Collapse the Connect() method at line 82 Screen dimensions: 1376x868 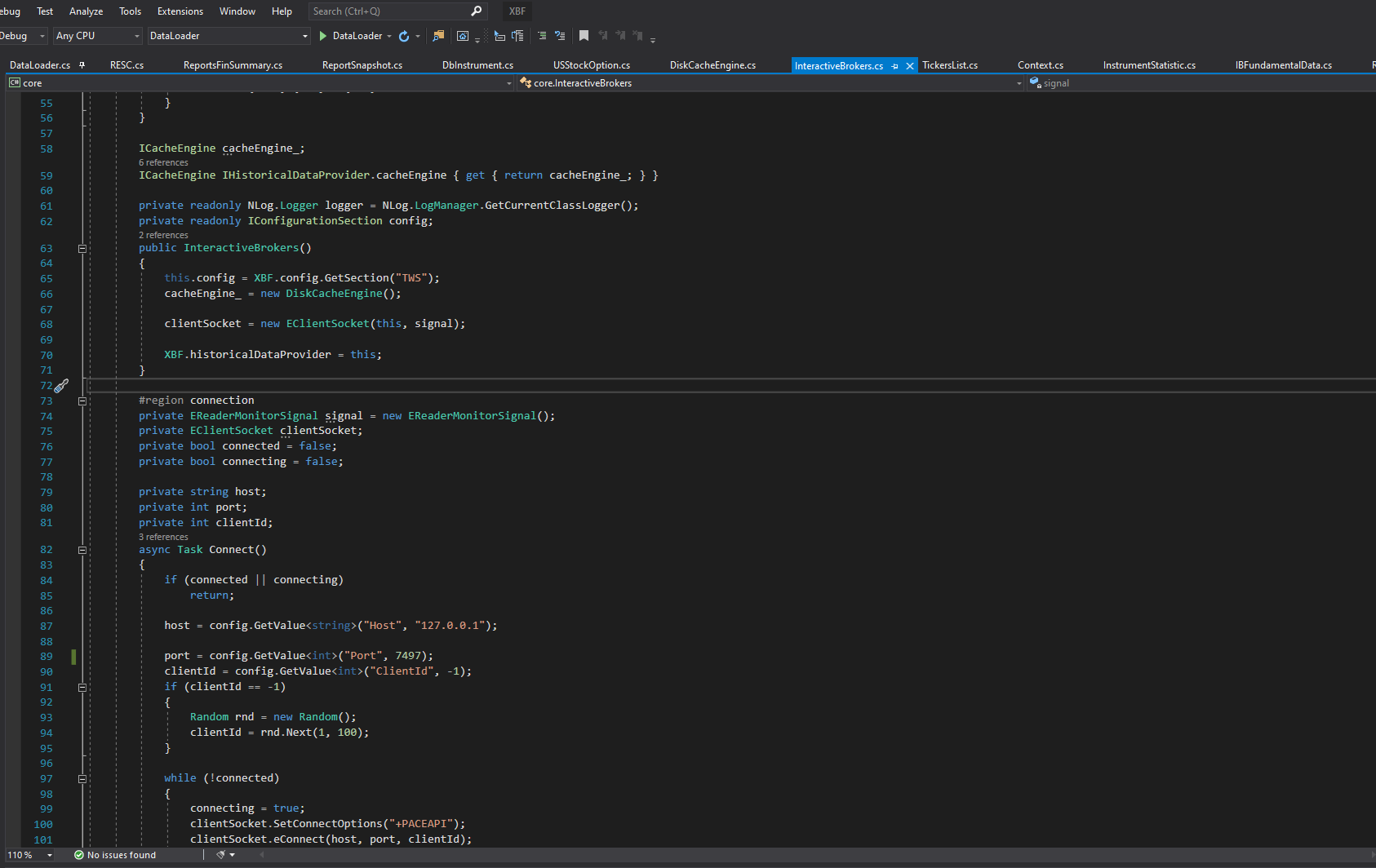pos(82,551)
